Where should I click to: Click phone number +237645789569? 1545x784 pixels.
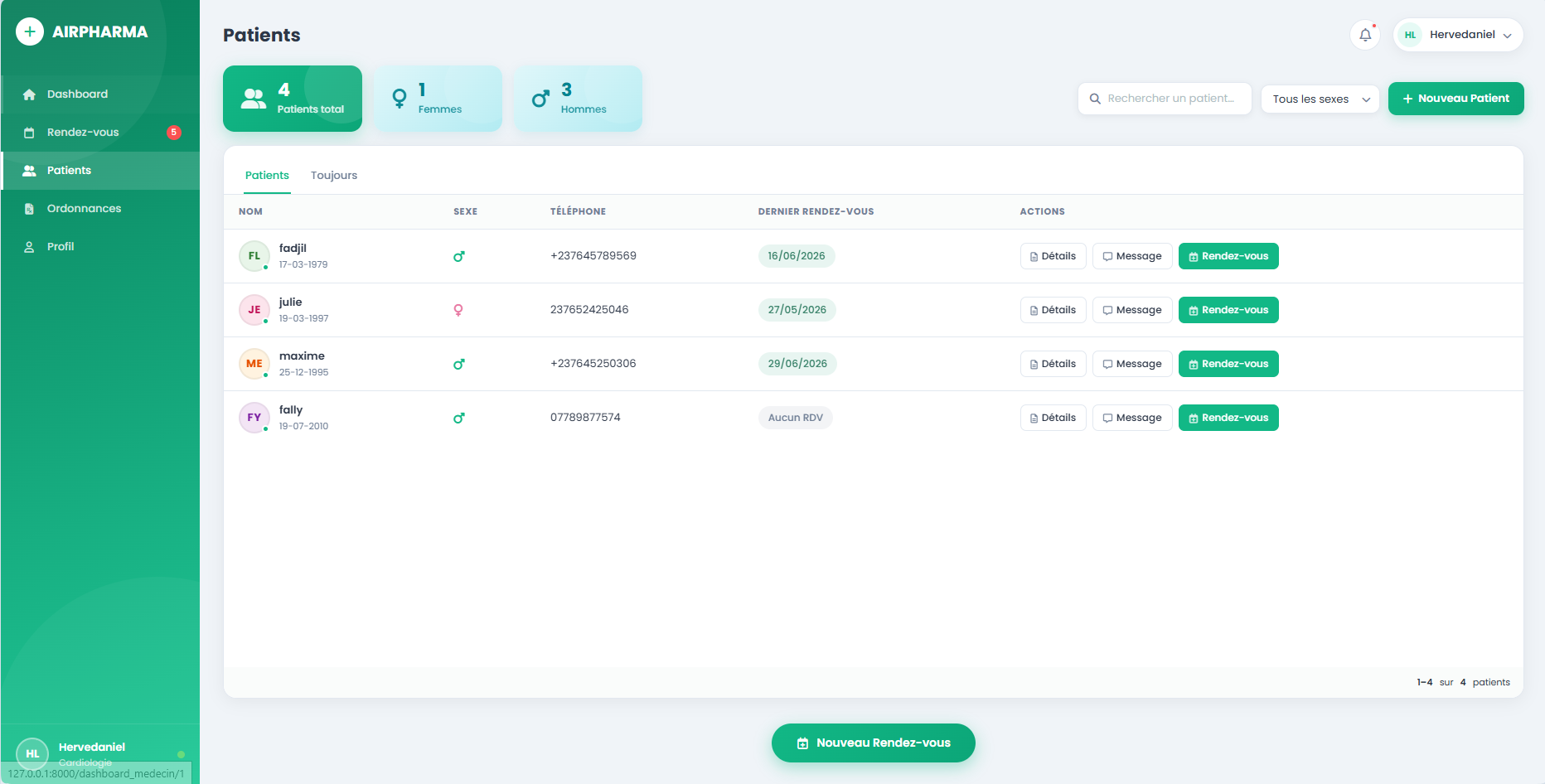point(593,256)
